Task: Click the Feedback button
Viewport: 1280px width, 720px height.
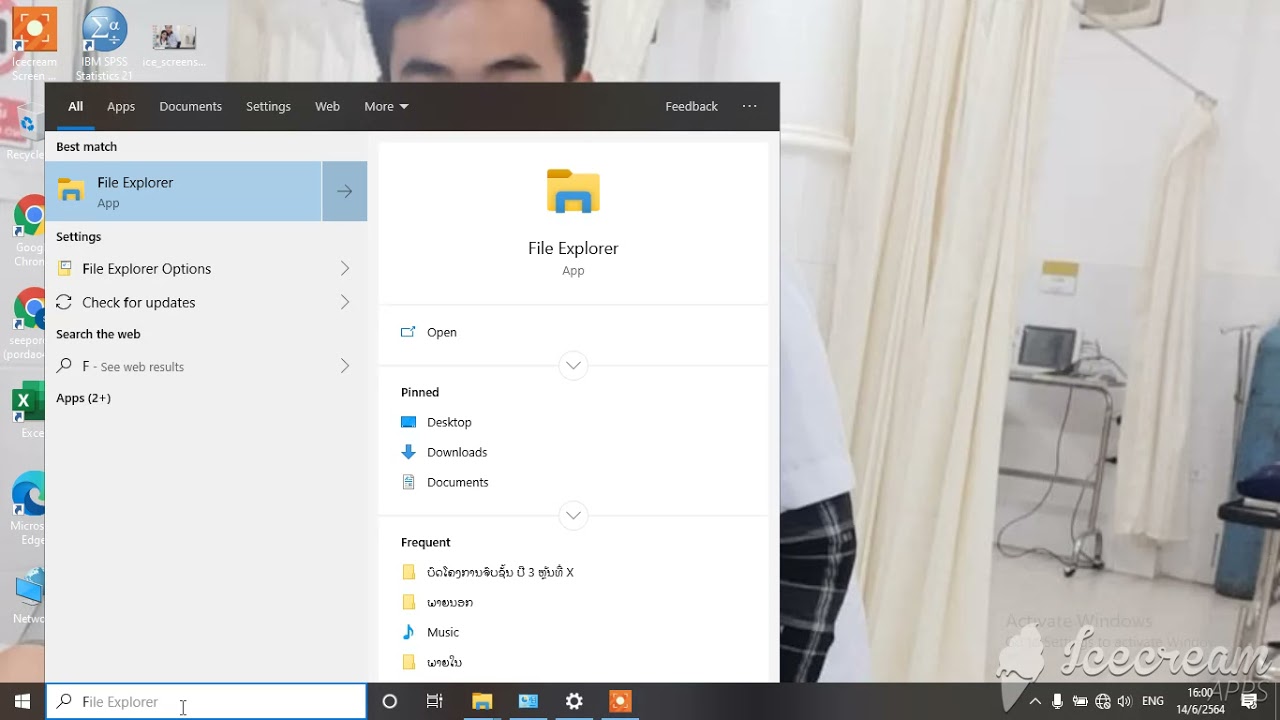Action: (x=691, y=106)
